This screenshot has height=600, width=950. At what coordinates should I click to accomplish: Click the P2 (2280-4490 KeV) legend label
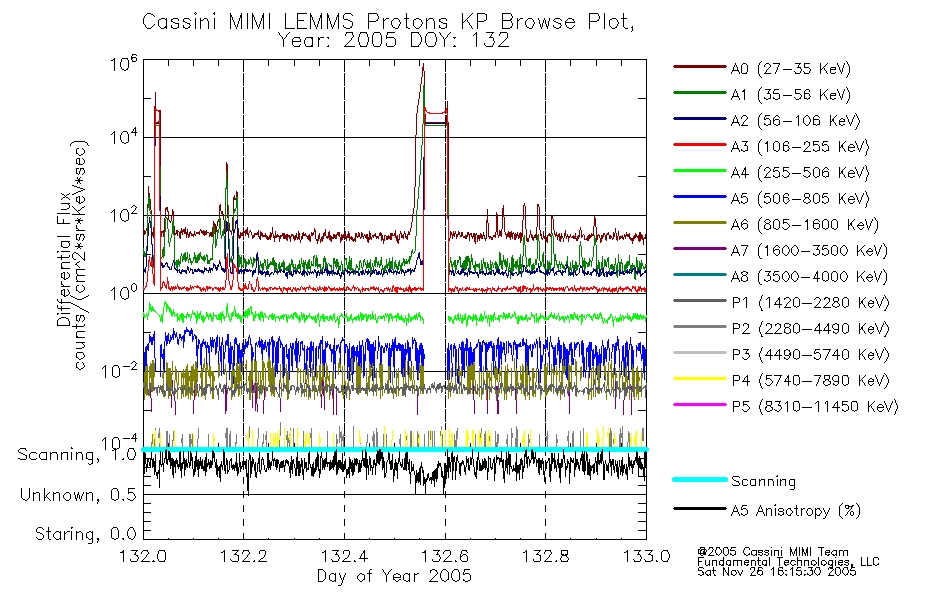(810, 328)
